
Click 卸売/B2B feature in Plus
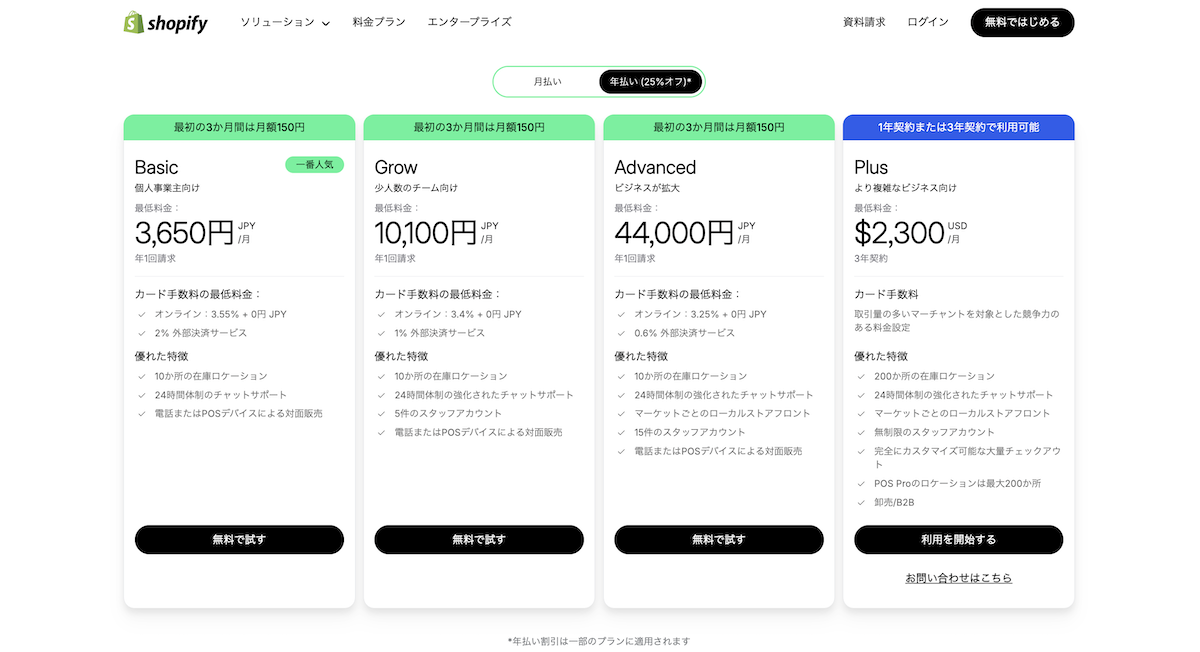894,502
